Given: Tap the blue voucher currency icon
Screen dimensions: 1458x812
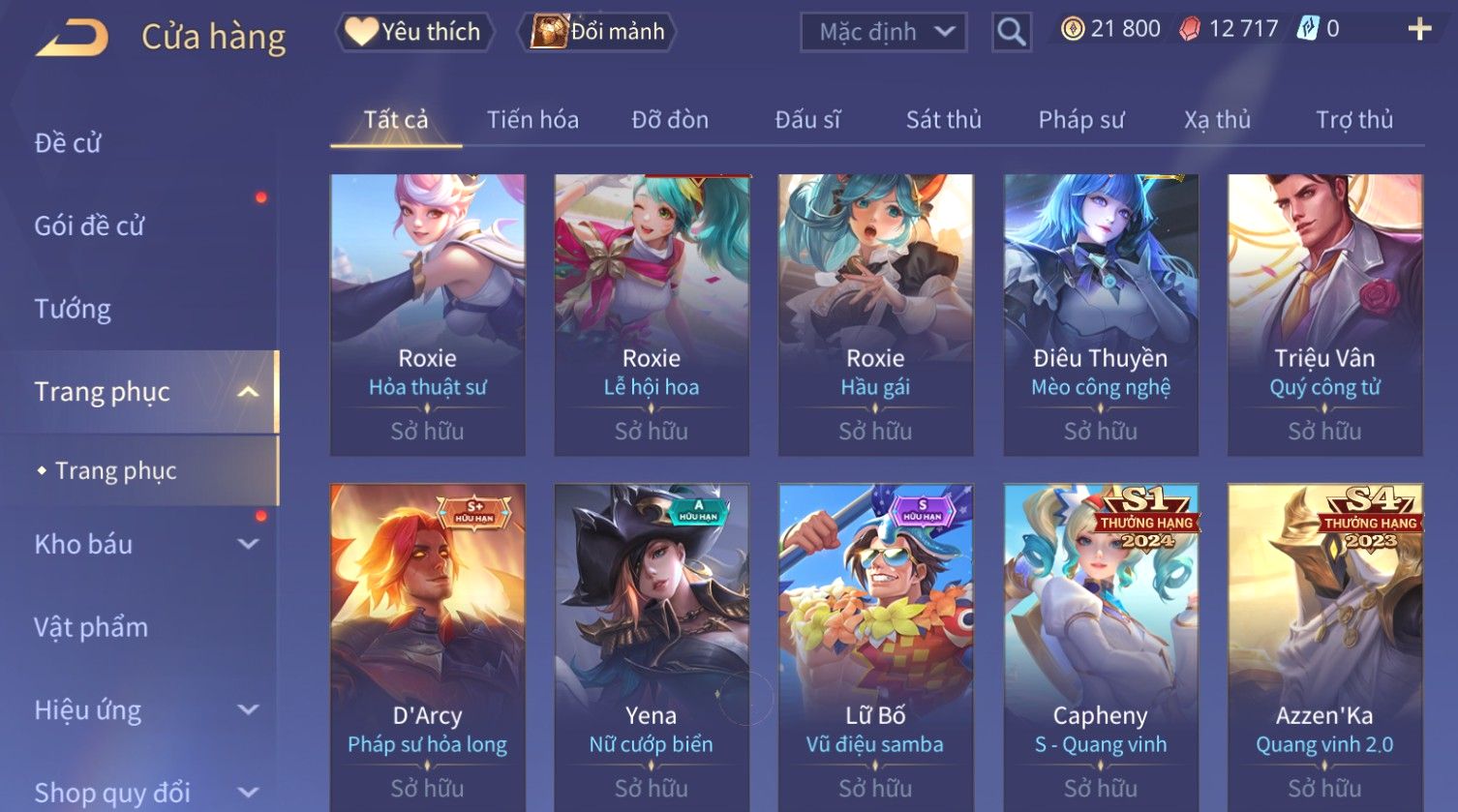Looking at the screenshot, I should pos(1308,29).
